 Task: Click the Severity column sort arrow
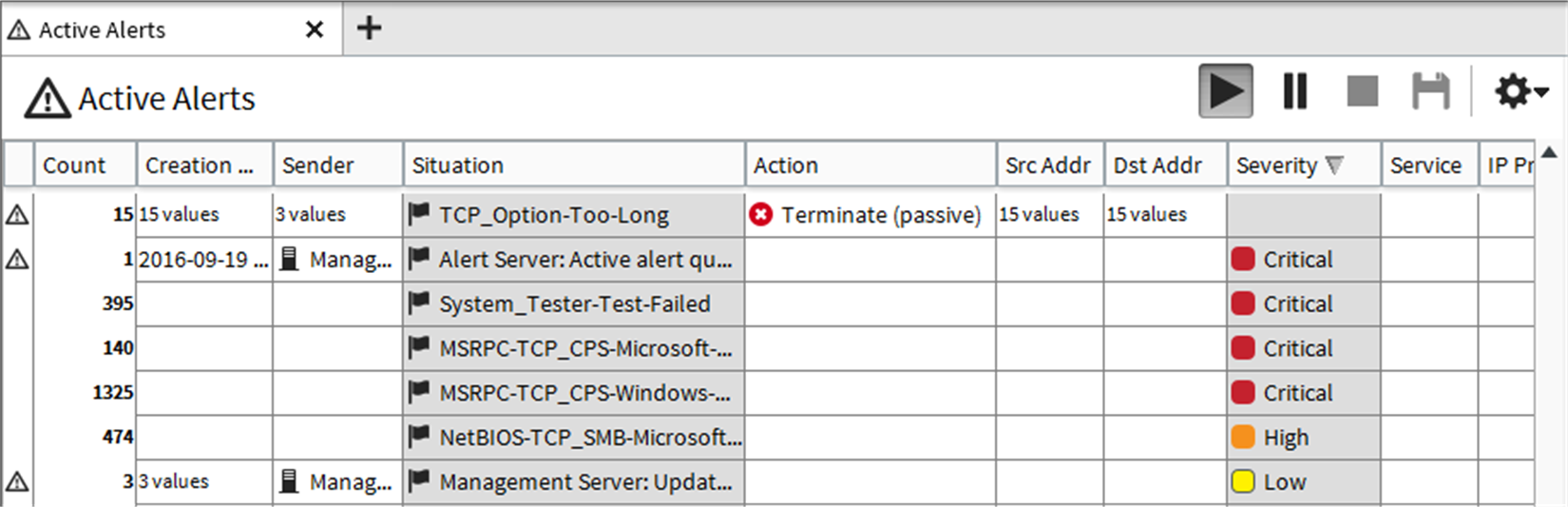(1334, 166)
